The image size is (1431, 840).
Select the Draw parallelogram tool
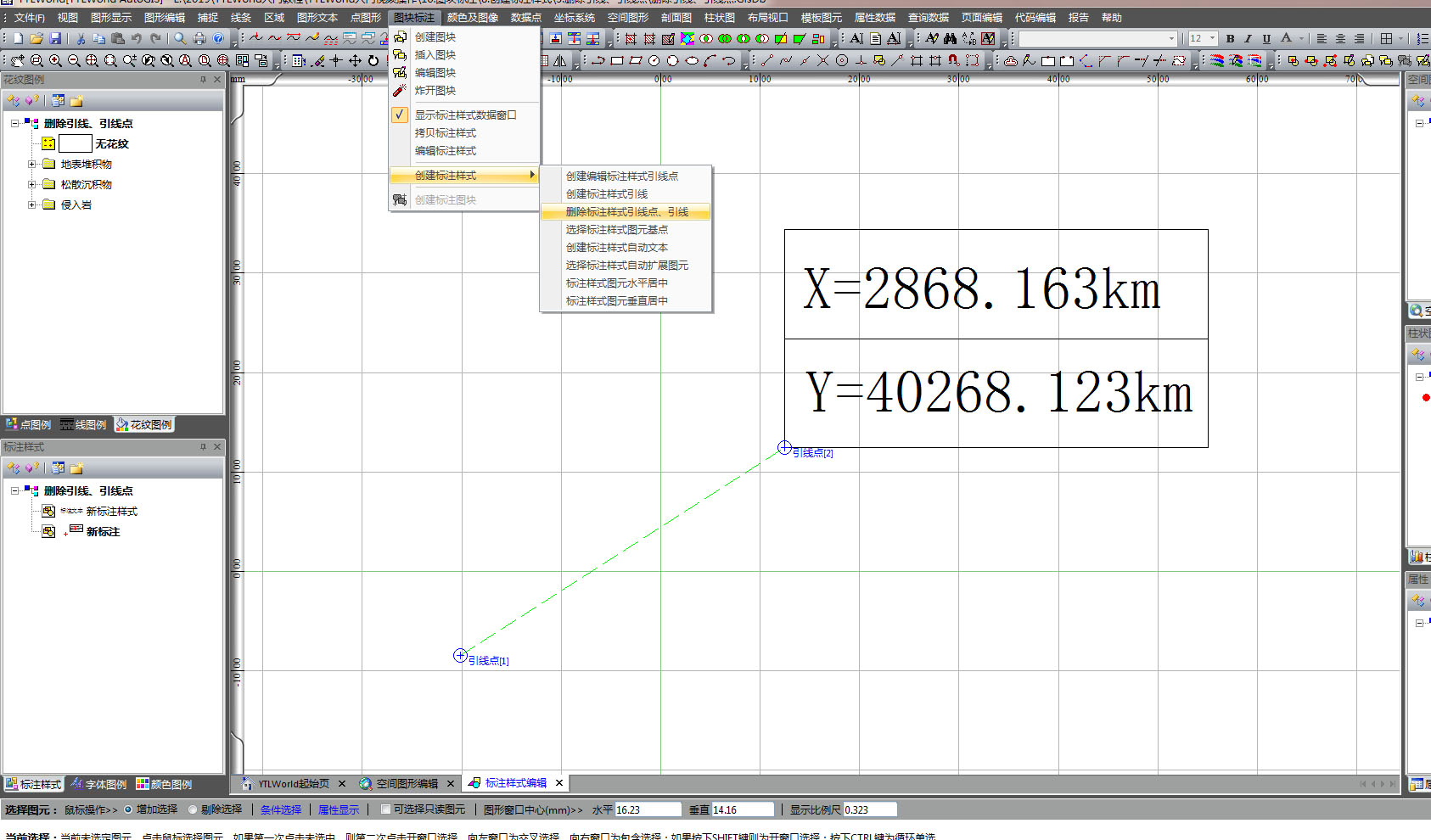tap(636, 60)
